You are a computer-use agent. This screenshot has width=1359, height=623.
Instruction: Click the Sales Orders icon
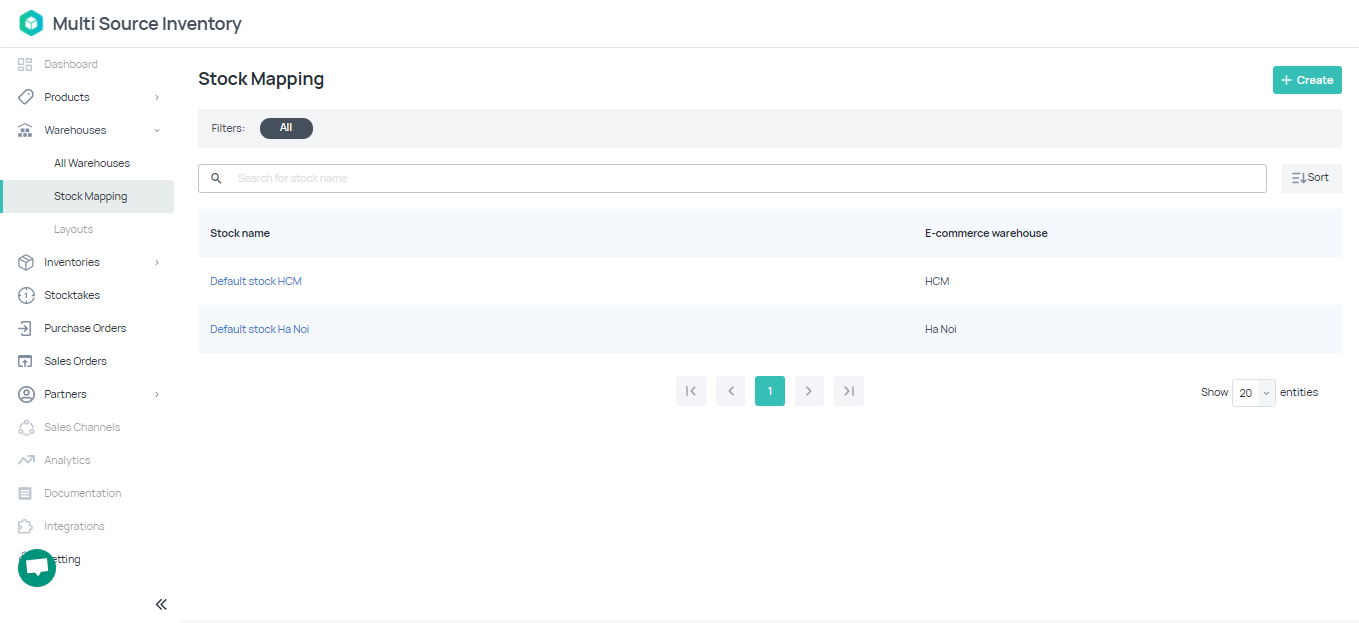(x=26, y=361)
